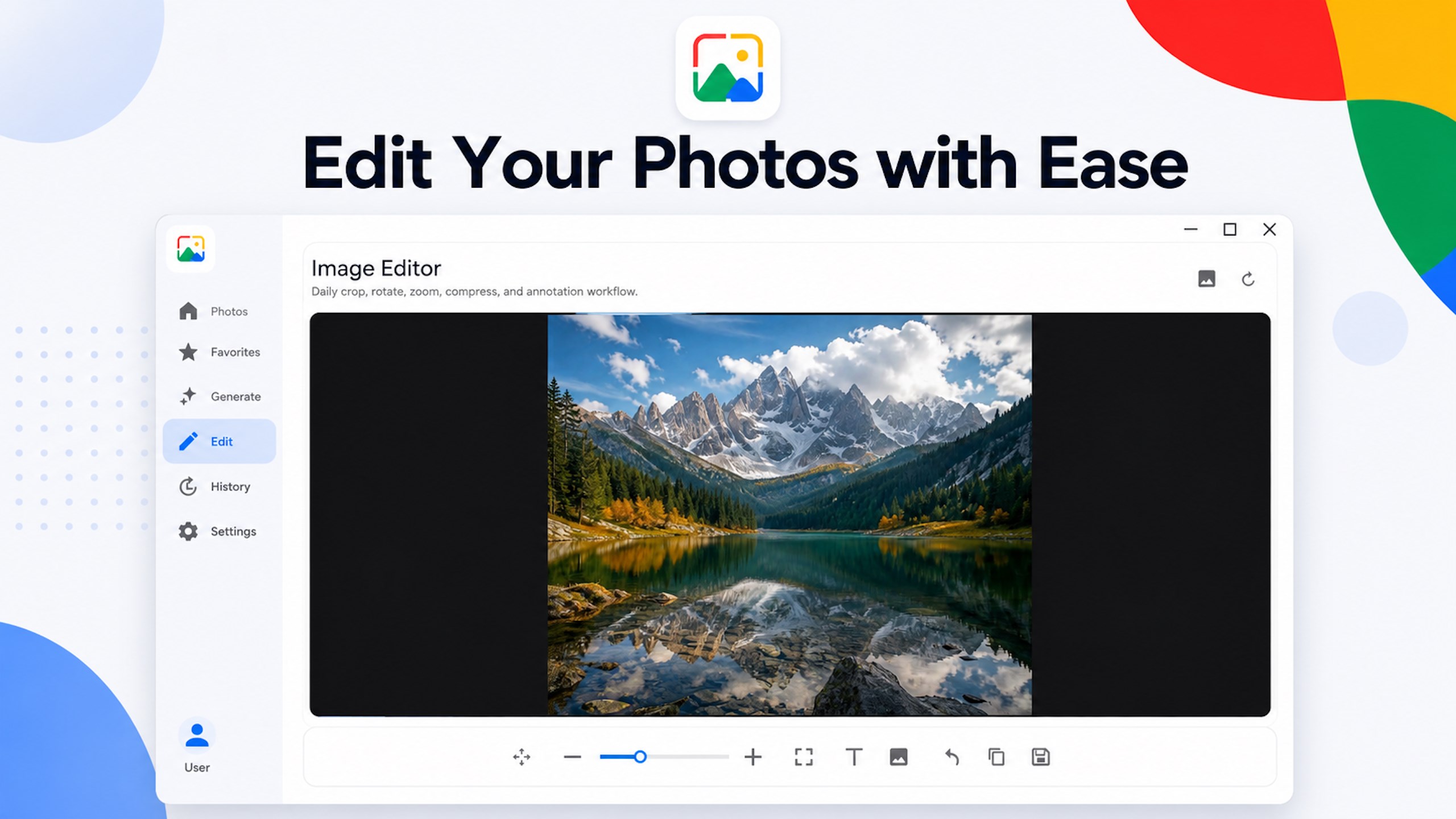Open Settings from the sidebar
Screen dimensions: 1456x819
[220, 531]
